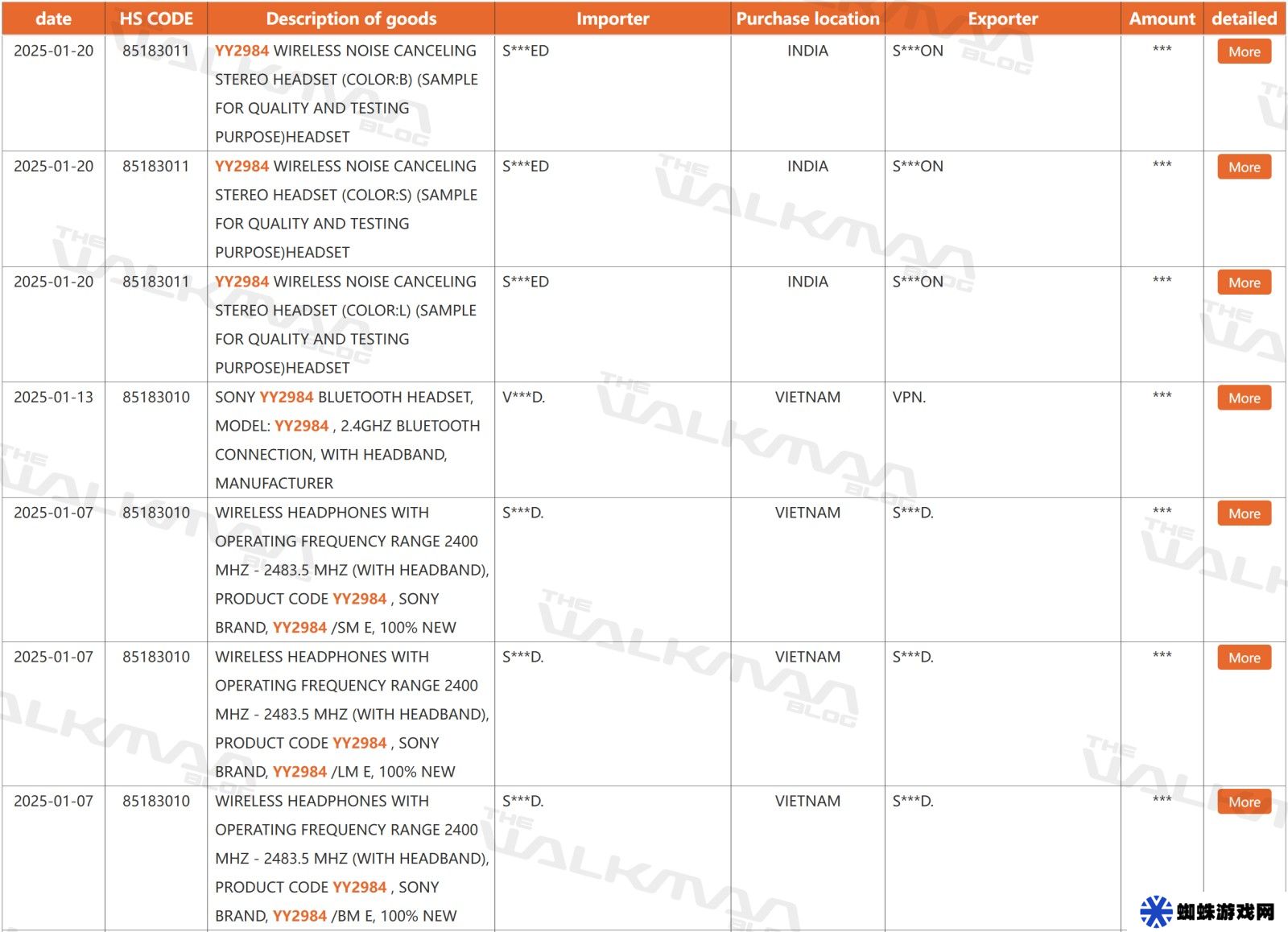Viewport: 1288px width, 932px height.
Task: Click the Exporter column header
Action: coord(1002,19)
